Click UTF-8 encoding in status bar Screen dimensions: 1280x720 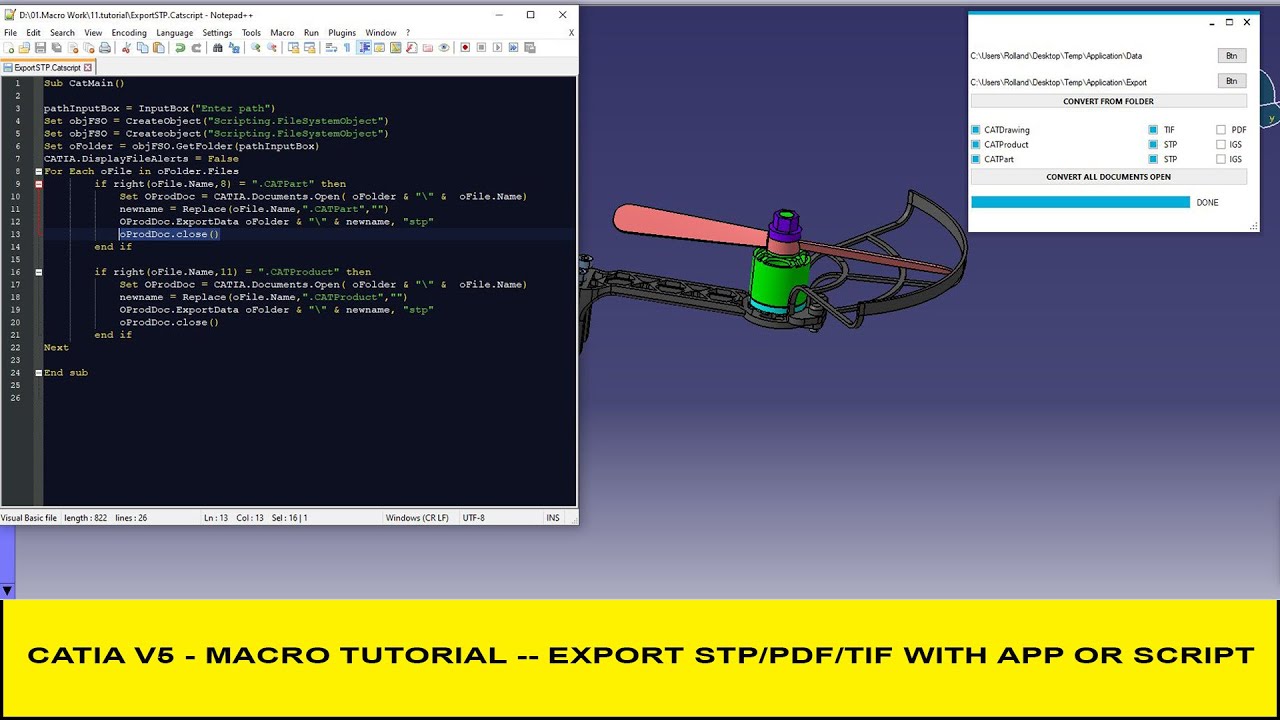tap(474, 518)
